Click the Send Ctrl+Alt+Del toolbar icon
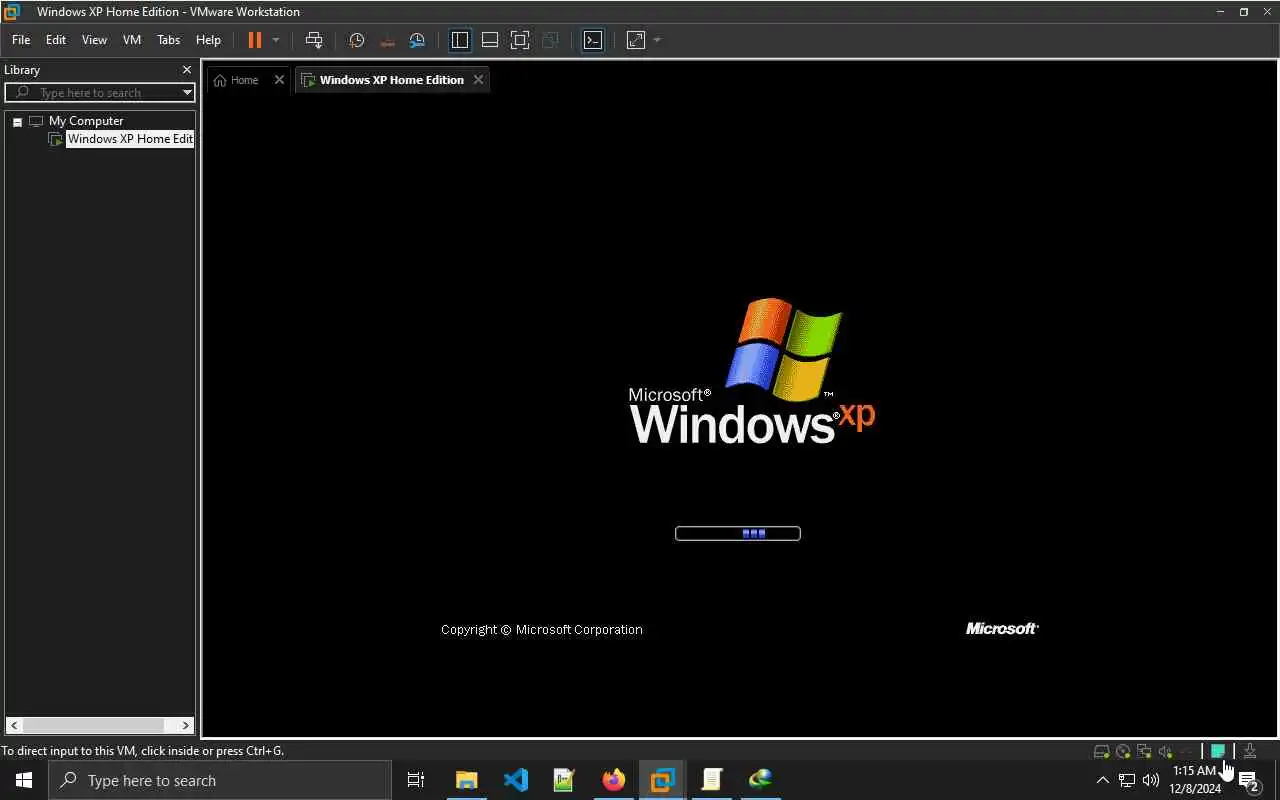The image size is (1280, 800). pyautogui.click(x=314, y=40)
